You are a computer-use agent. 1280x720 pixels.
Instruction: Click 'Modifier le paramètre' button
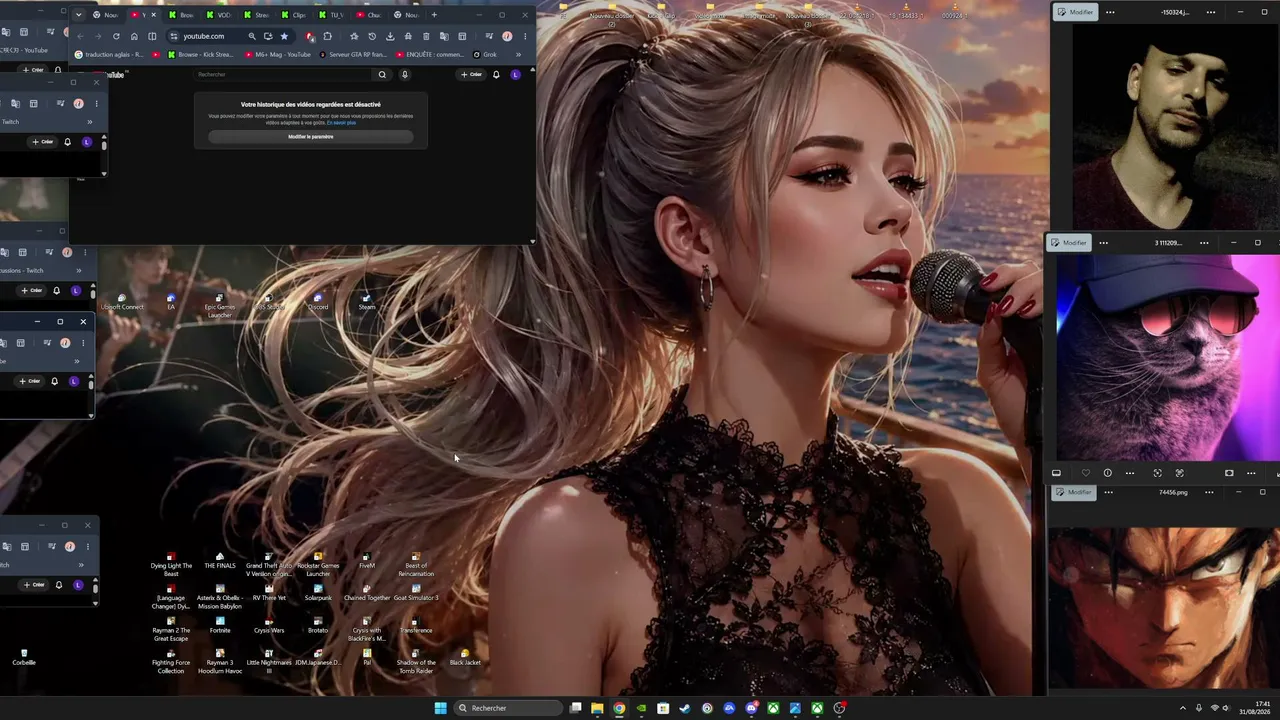pyautogui.click(x=311, y=137)
